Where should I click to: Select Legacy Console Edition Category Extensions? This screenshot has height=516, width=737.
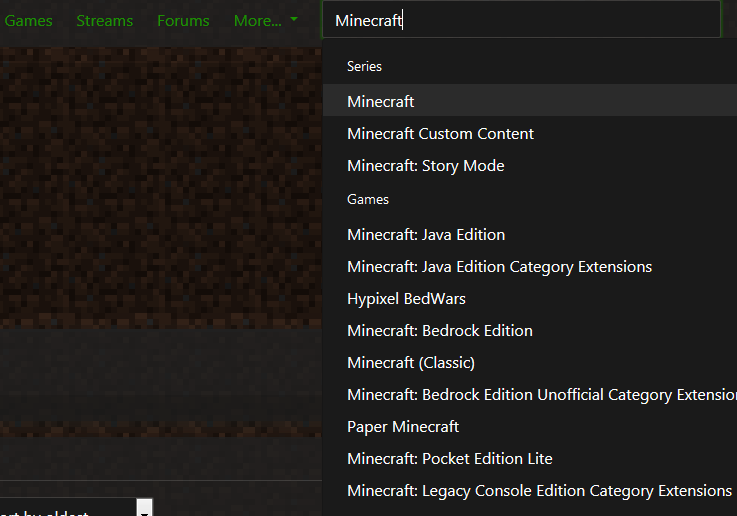pos(539,490)
